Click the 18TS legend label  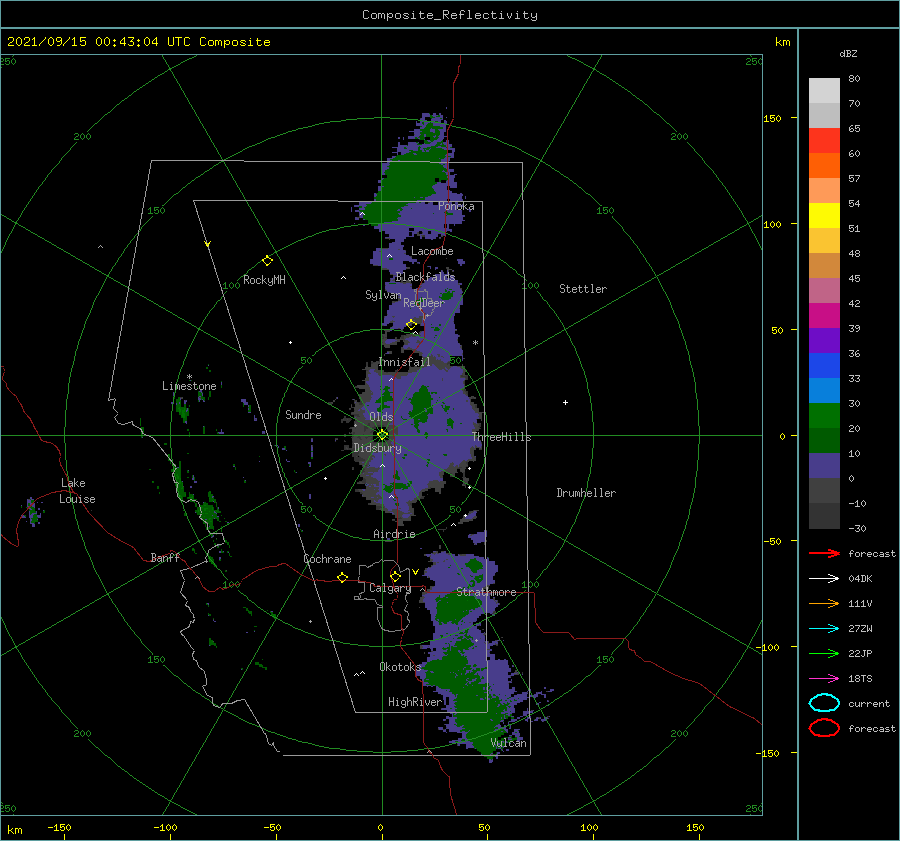pos(860,678)
